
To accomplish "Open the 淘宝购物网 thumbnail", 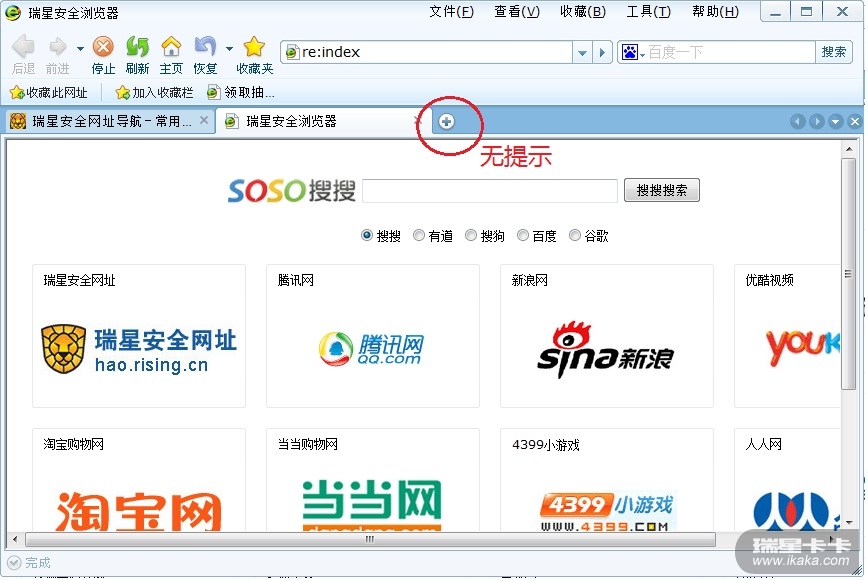I will [x=139, y=480].
